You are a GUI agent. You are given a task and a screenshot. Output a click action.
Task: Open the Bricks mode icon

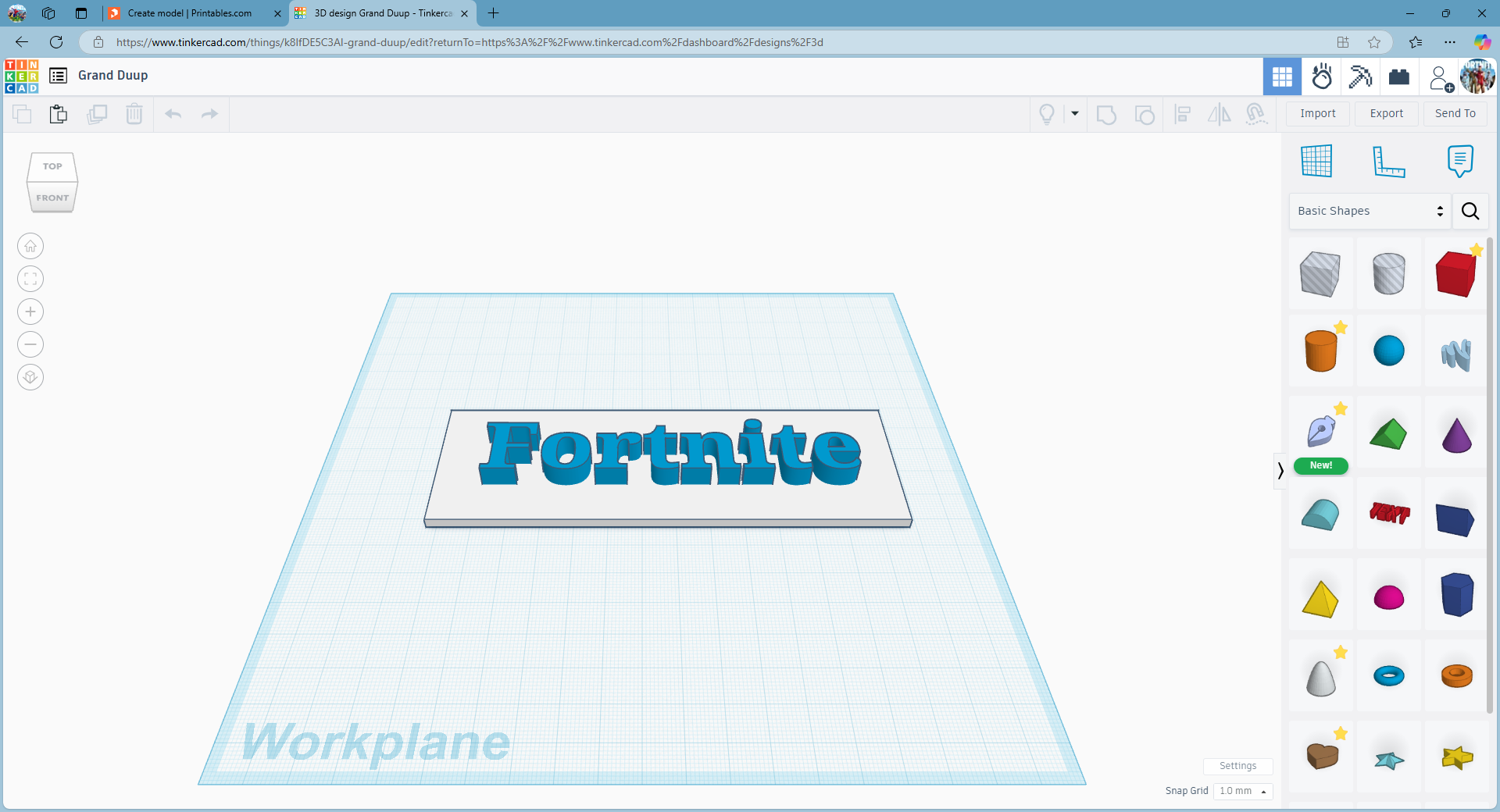pyautogui.click(x=1399, y=77)
